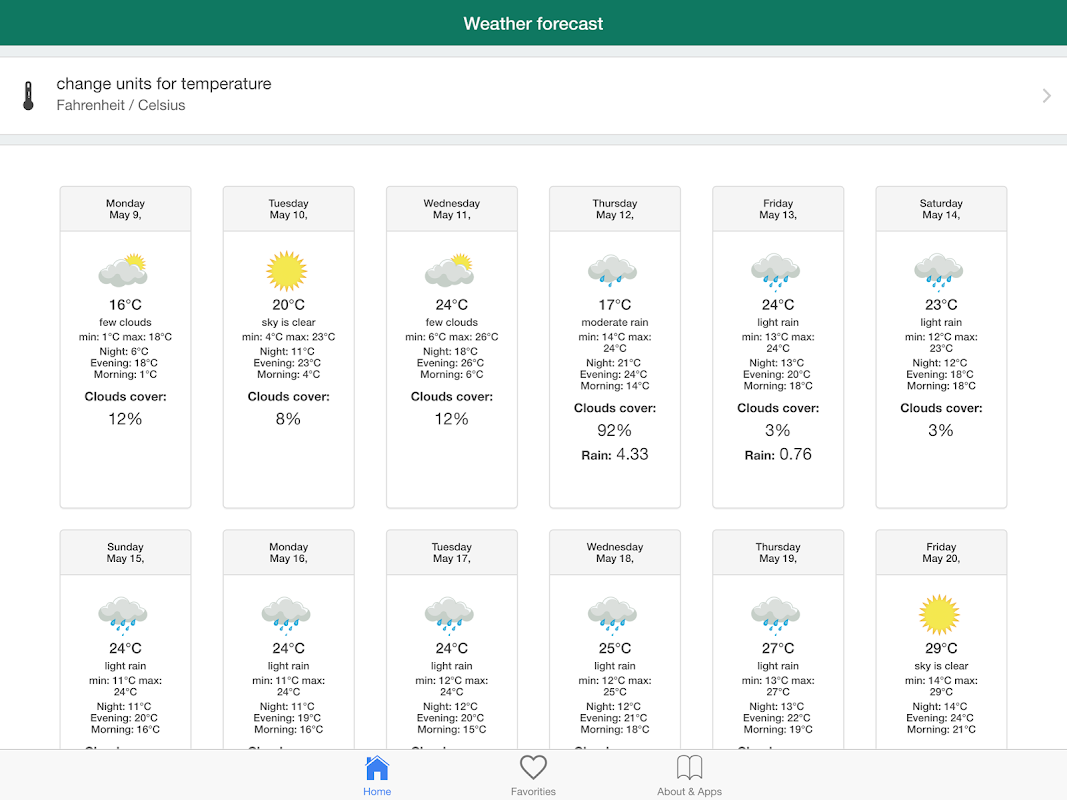Click Wednesday May 18 rain cloud icon
The width and height of the screenshot is (1067, 800).
pos(612,614)
